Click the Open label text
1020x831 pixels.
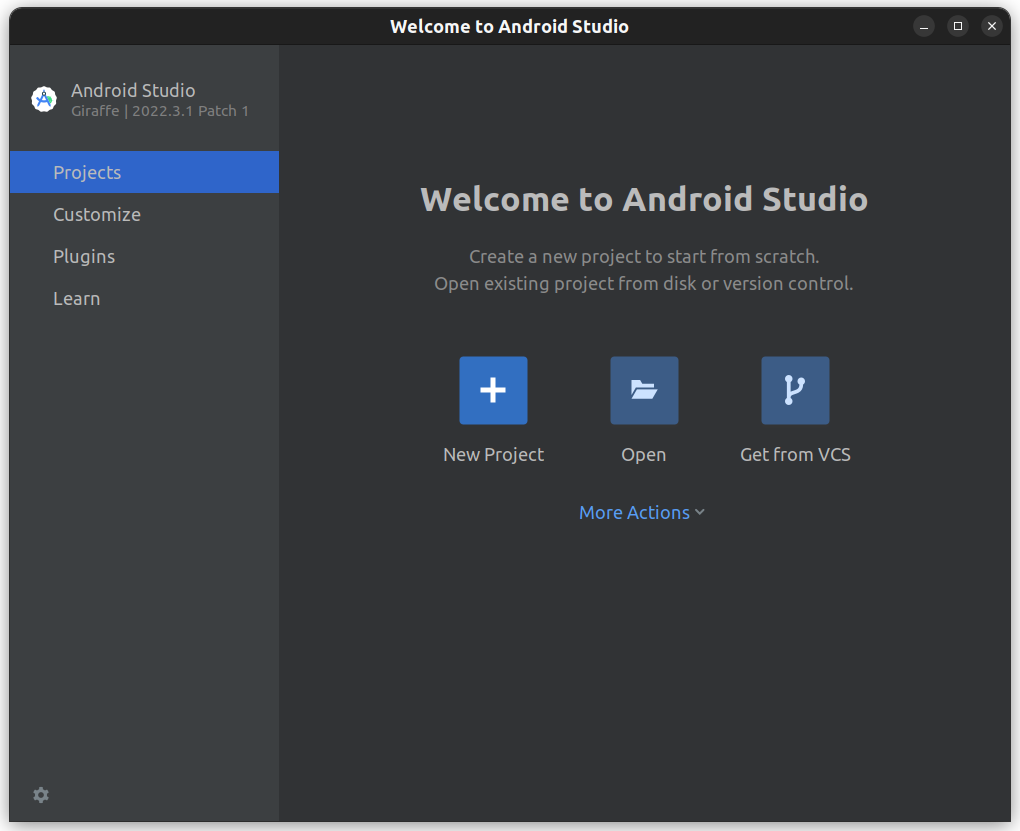pos(643,454)
